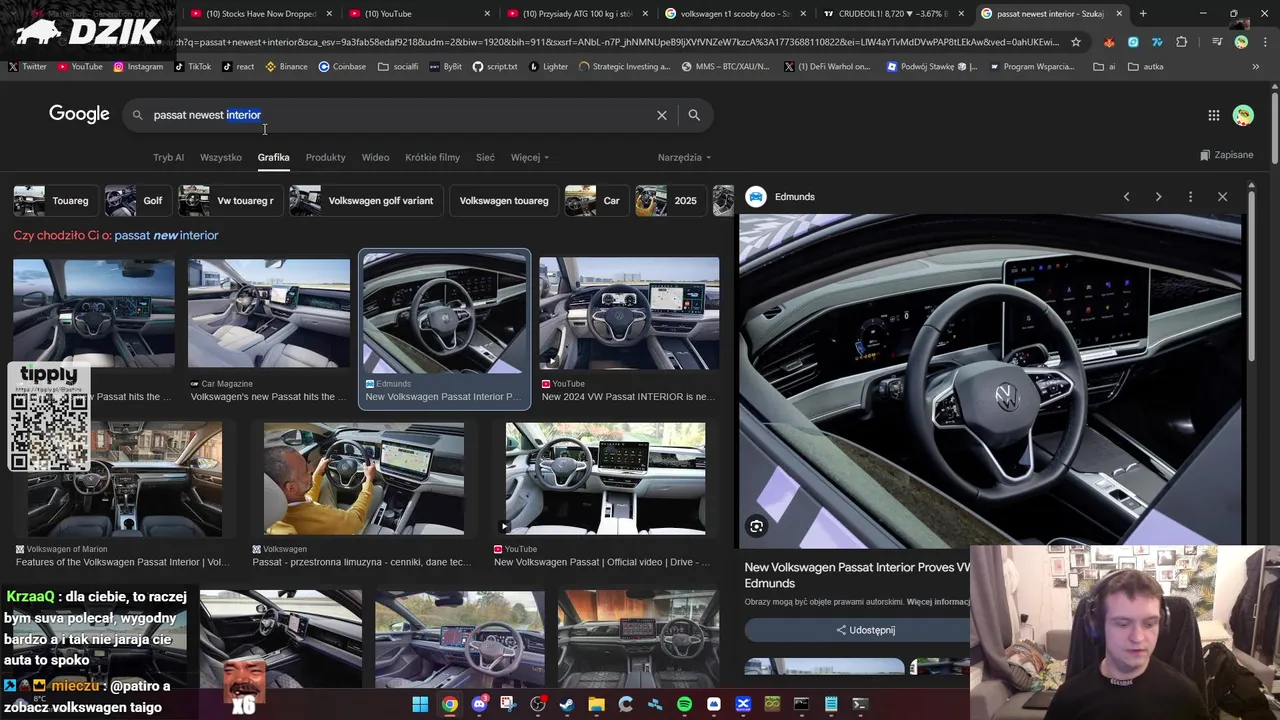Click the magnifier search button in search bar

tap(694, 115)
